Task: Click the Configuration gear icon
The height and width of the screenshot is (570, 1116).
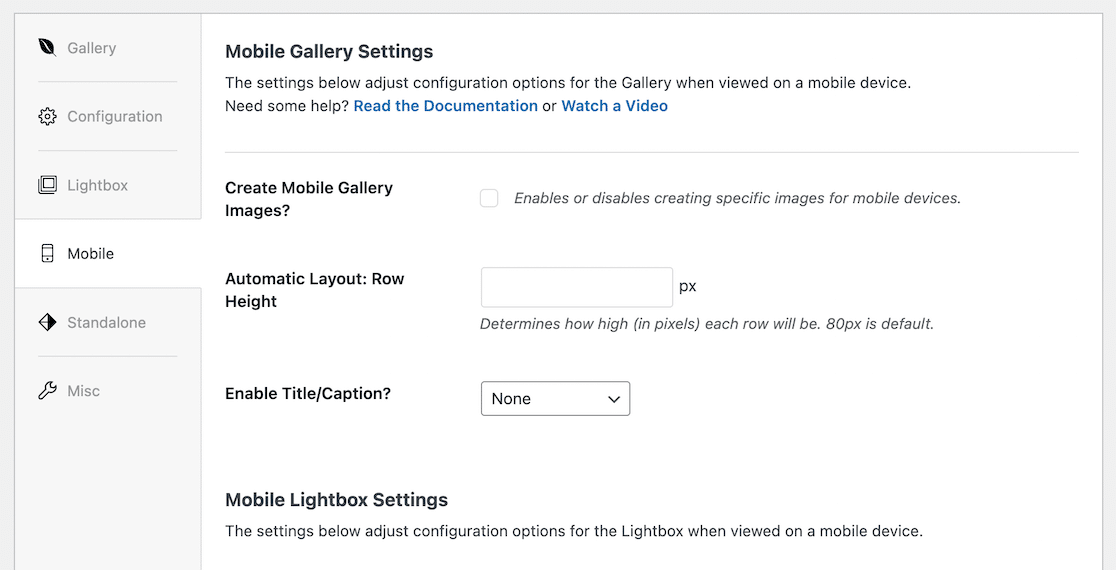Action: [x=47, y=117]
